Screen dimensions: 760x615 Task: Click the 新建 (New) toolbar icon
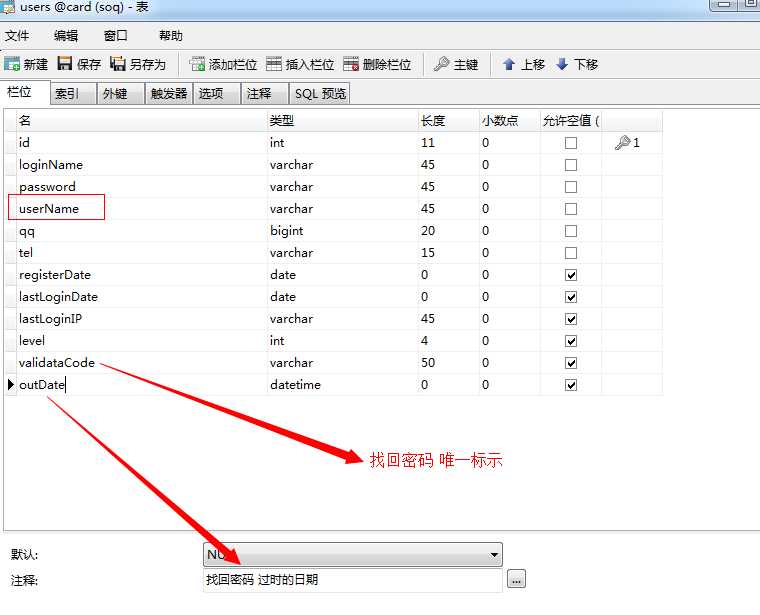pos(12,64)
